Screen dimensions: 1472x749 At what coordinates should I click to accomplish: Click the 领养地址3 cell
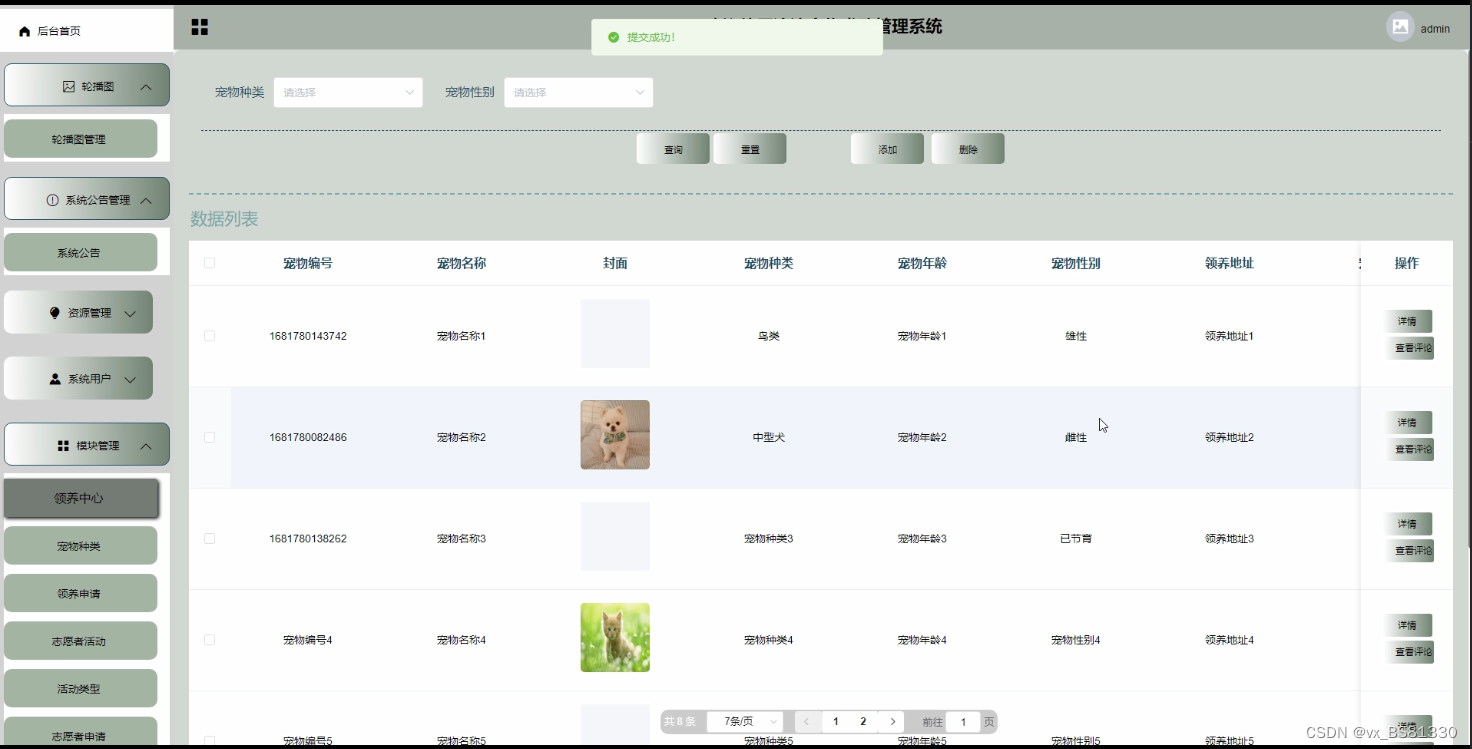(1229, 539)
